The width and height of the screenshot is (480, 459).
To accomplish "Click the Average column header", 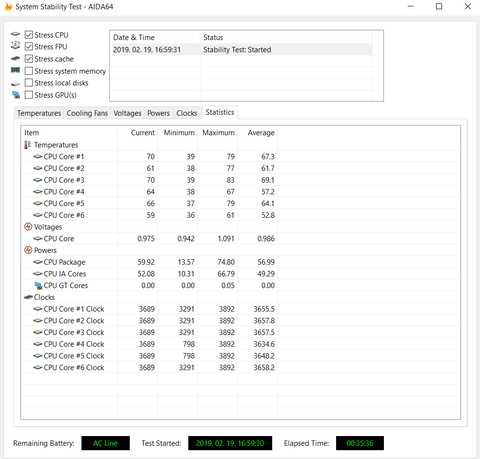I will 258,133.
